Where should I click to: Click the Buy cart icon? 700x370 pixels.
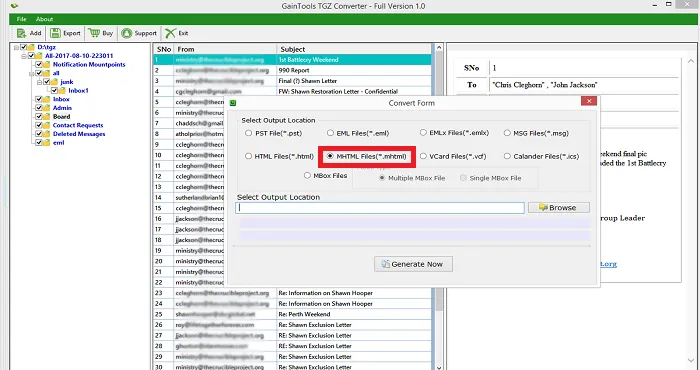tap(94, 33)
